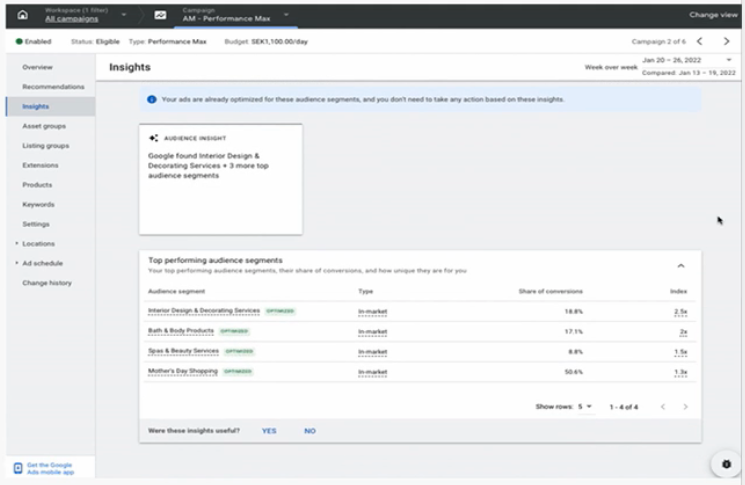Click the 2.5x index value
745x485 pixels.
681,312
